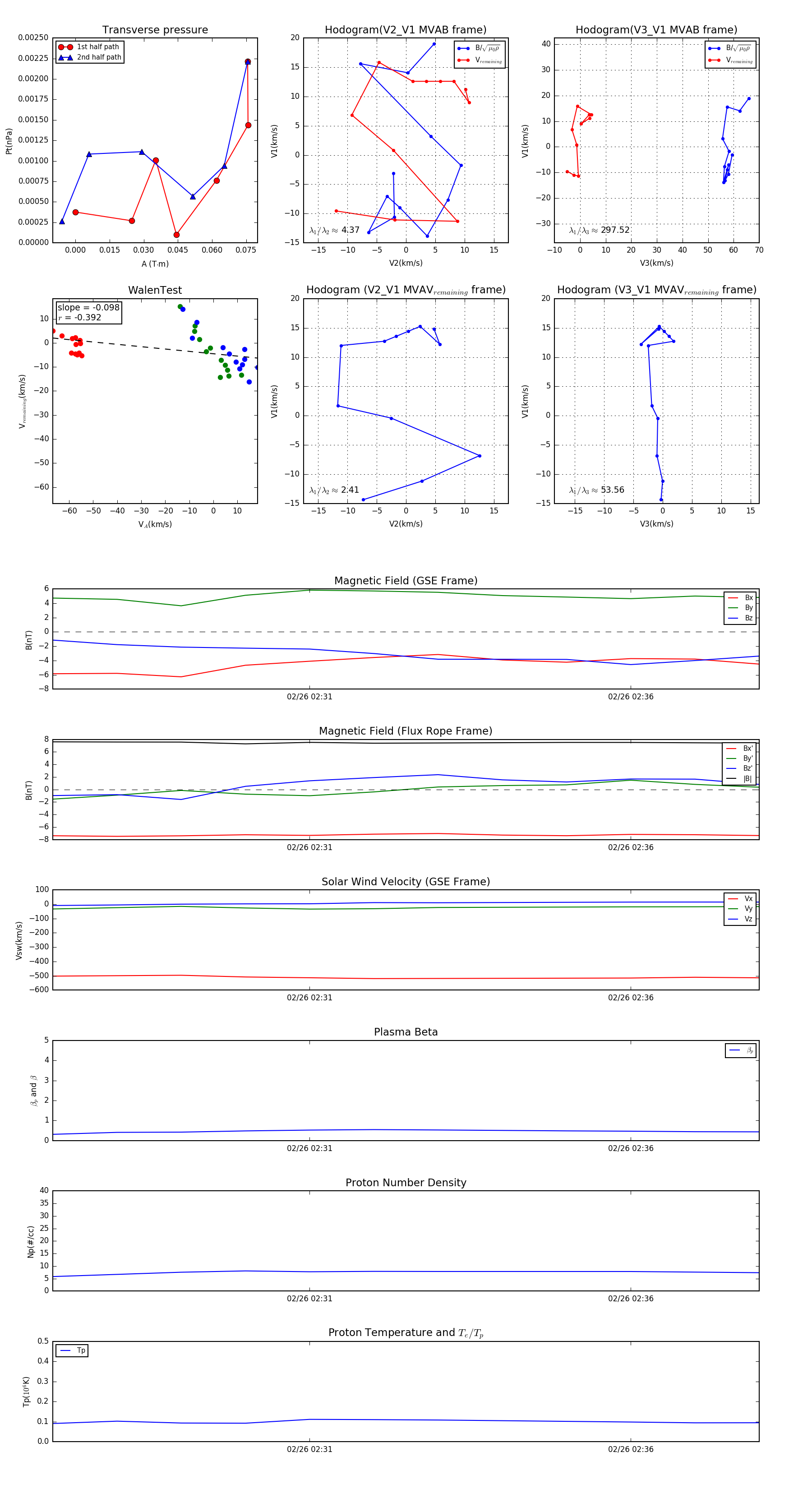Click the "Hodogram(V2_V1 MVAB frame)" title
Viewport: 812px width, 1489px height.
[406, 30]
